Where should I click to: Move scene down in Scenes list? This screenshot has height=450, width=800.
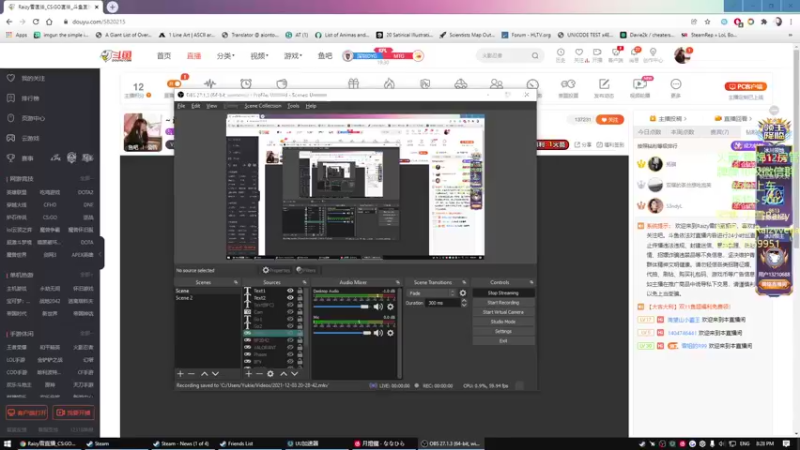[215, 374]
